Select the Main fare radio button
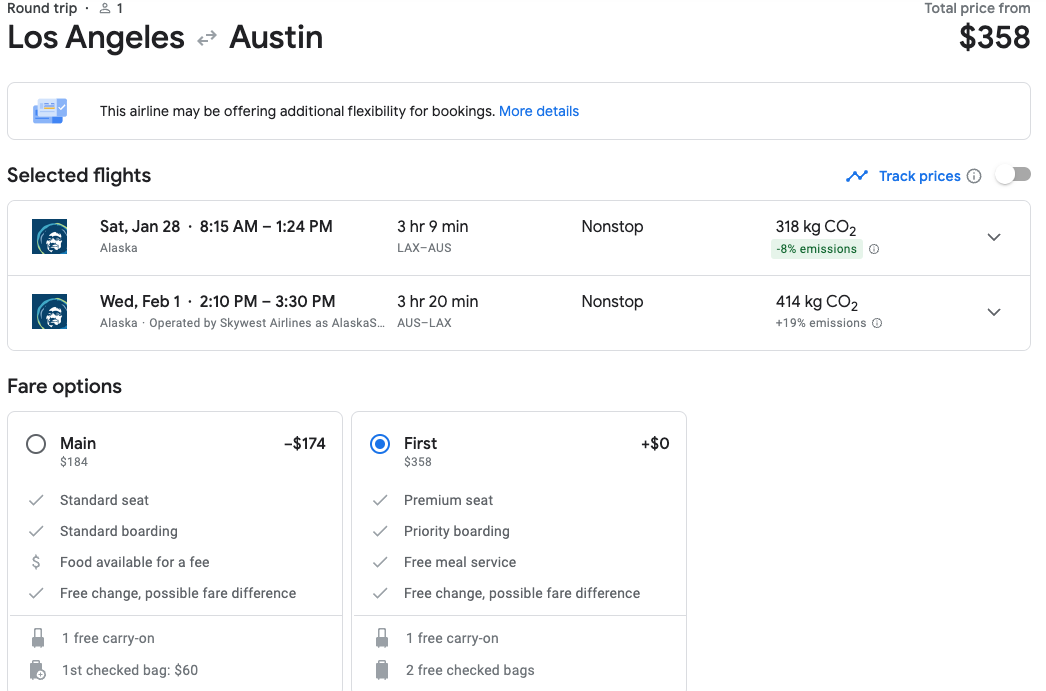The height and width of the screenshot is (691, 1046). click(36, 444)
